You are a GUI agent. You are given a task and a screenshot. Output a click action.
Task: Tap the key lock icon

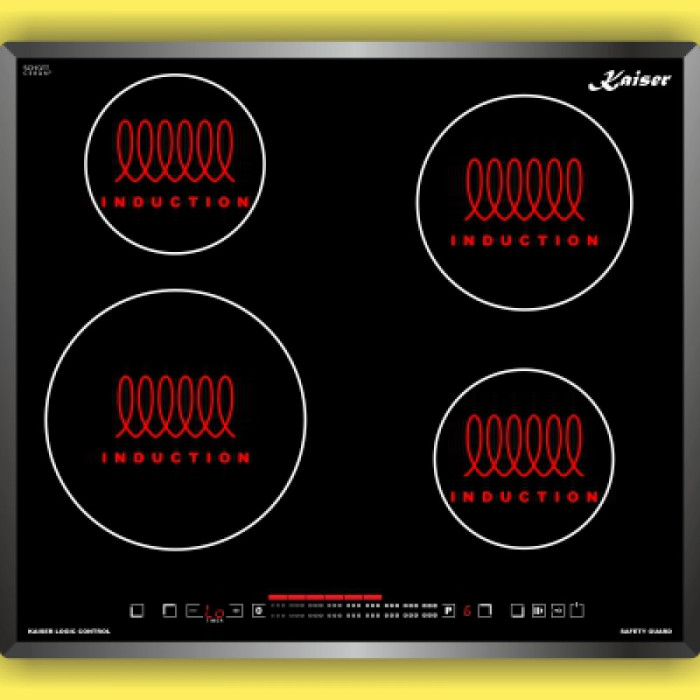558,611
